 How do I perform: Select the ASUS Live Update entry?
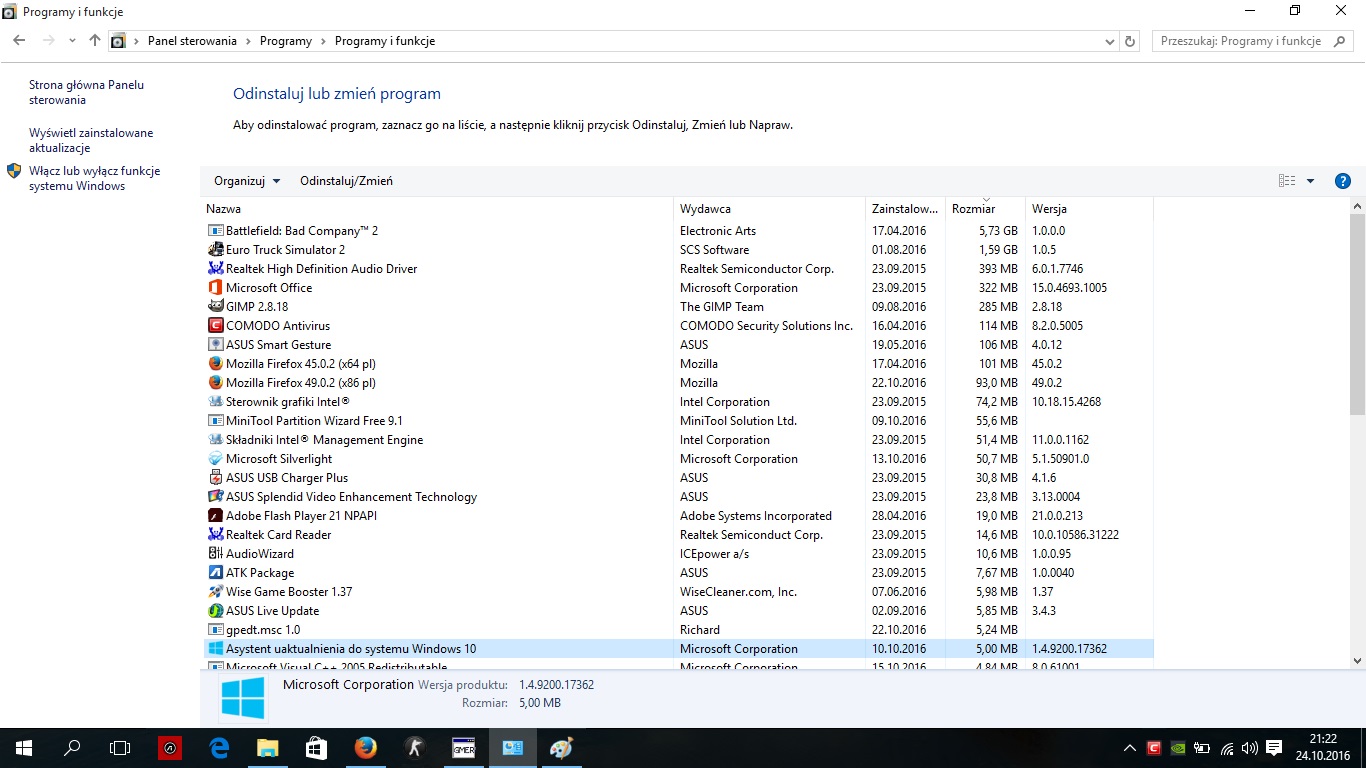677,611
